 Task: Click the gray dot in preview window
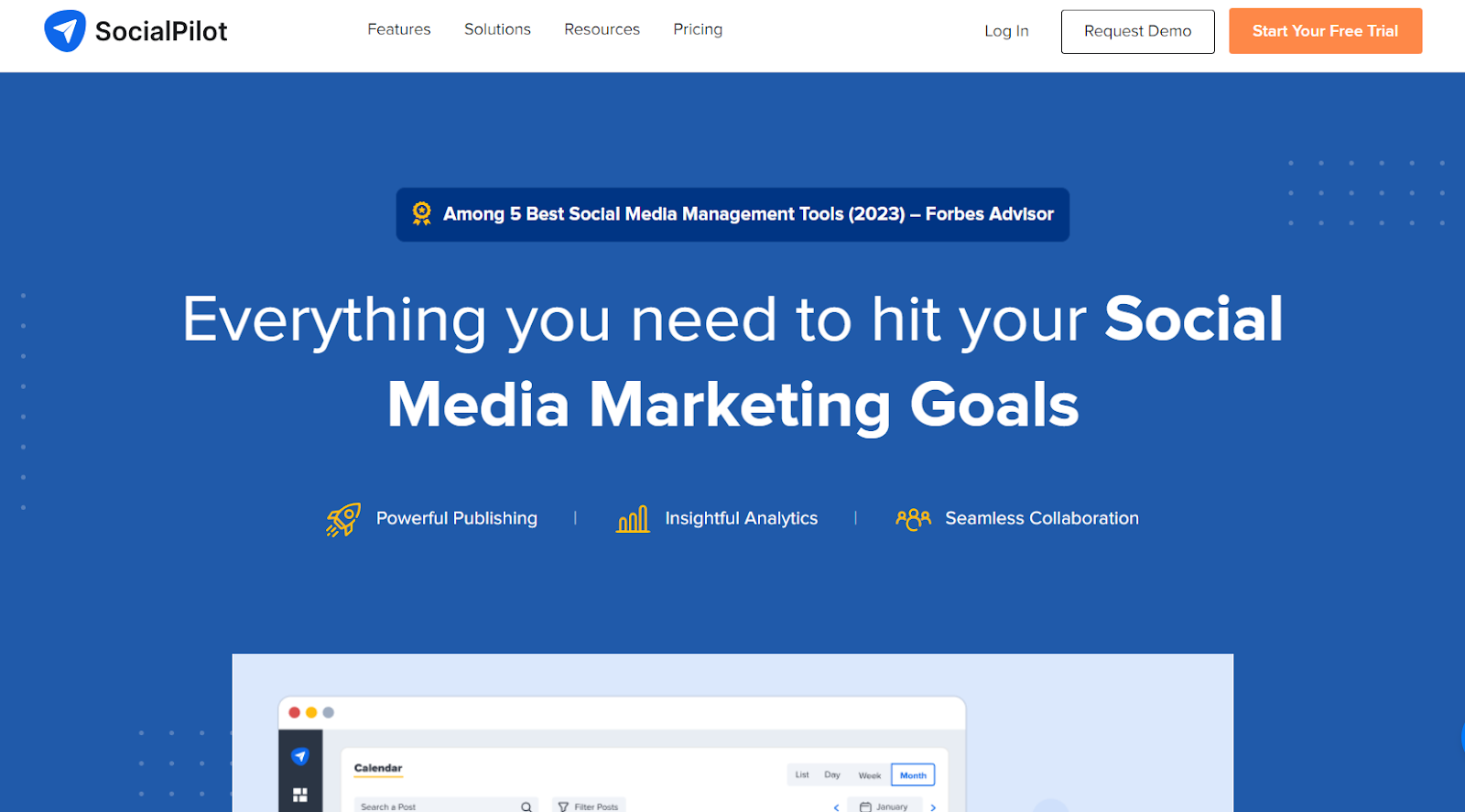tap(329, 712)
